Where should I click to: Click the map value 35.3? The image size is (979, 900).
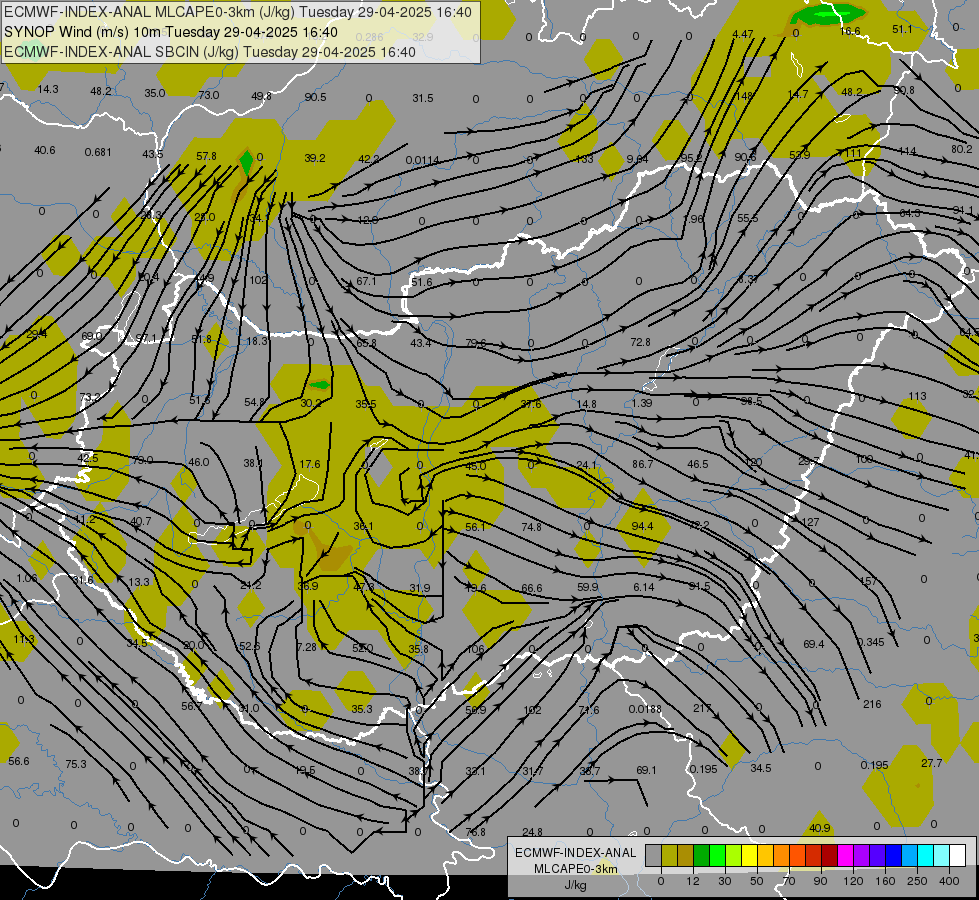coord(362,709)
